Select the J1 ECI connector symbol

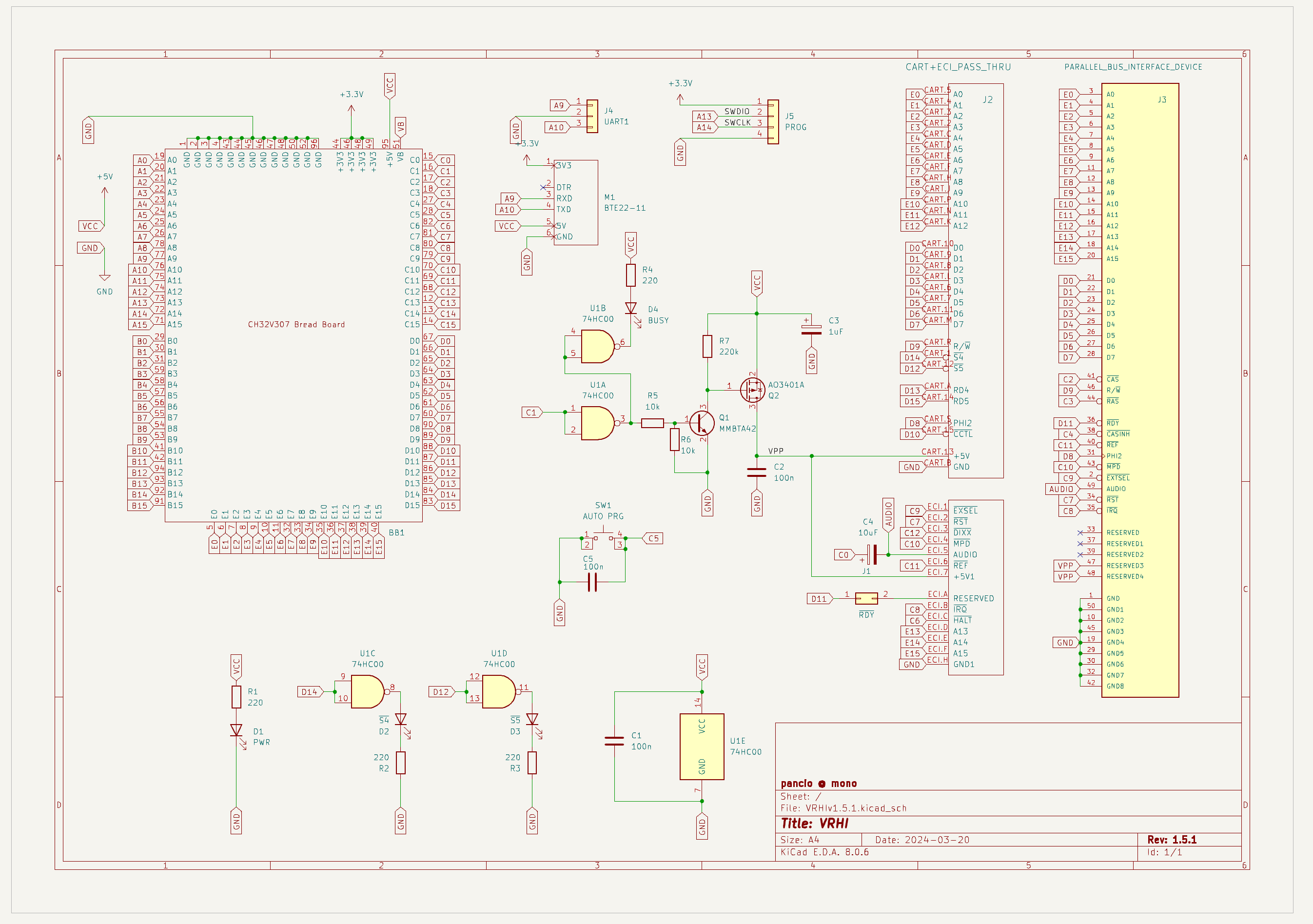(x=976, y=583)
